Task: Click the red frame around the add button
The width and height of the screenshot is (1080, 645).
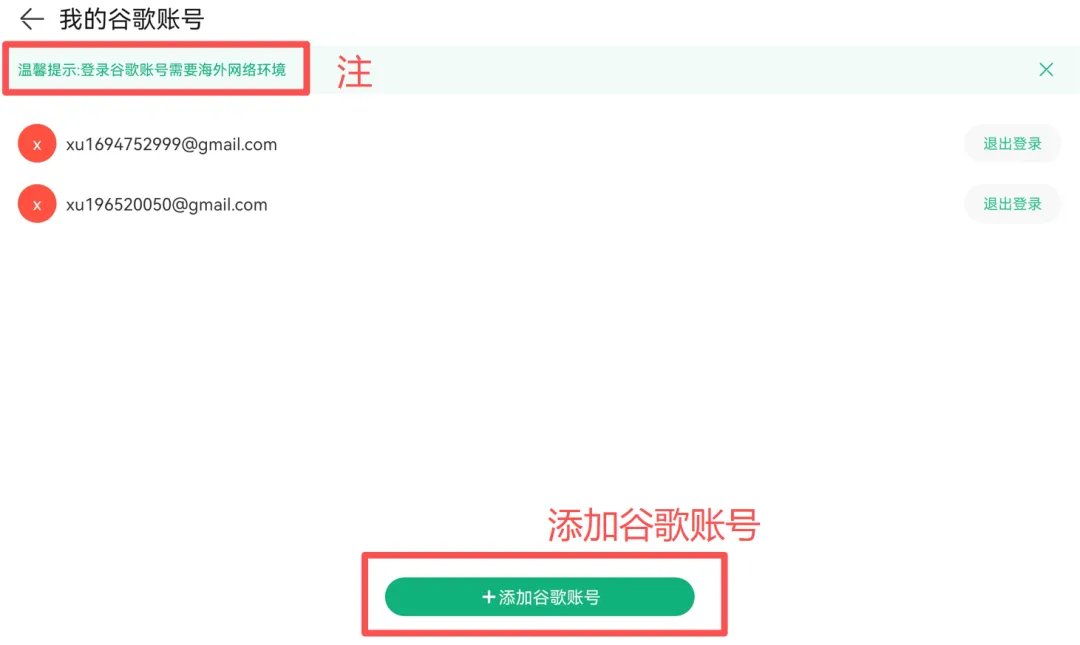Action: click(544, 555)
